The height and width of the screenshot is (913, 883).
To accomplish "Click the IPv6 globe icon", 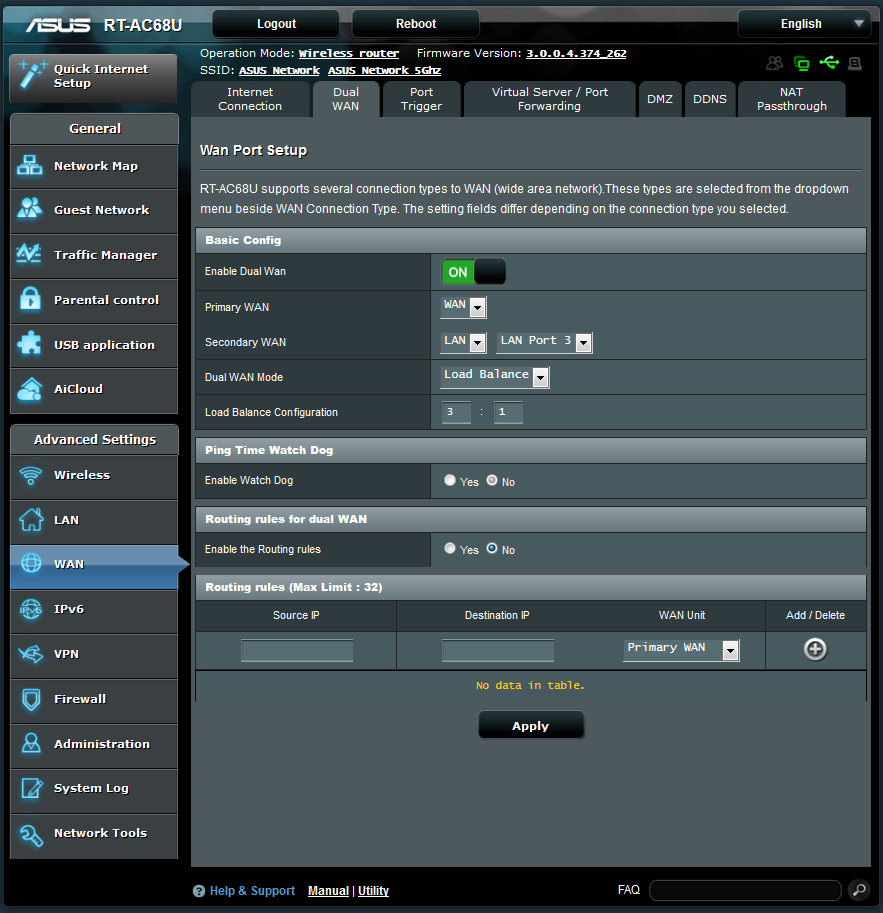I will click(31, 609).
